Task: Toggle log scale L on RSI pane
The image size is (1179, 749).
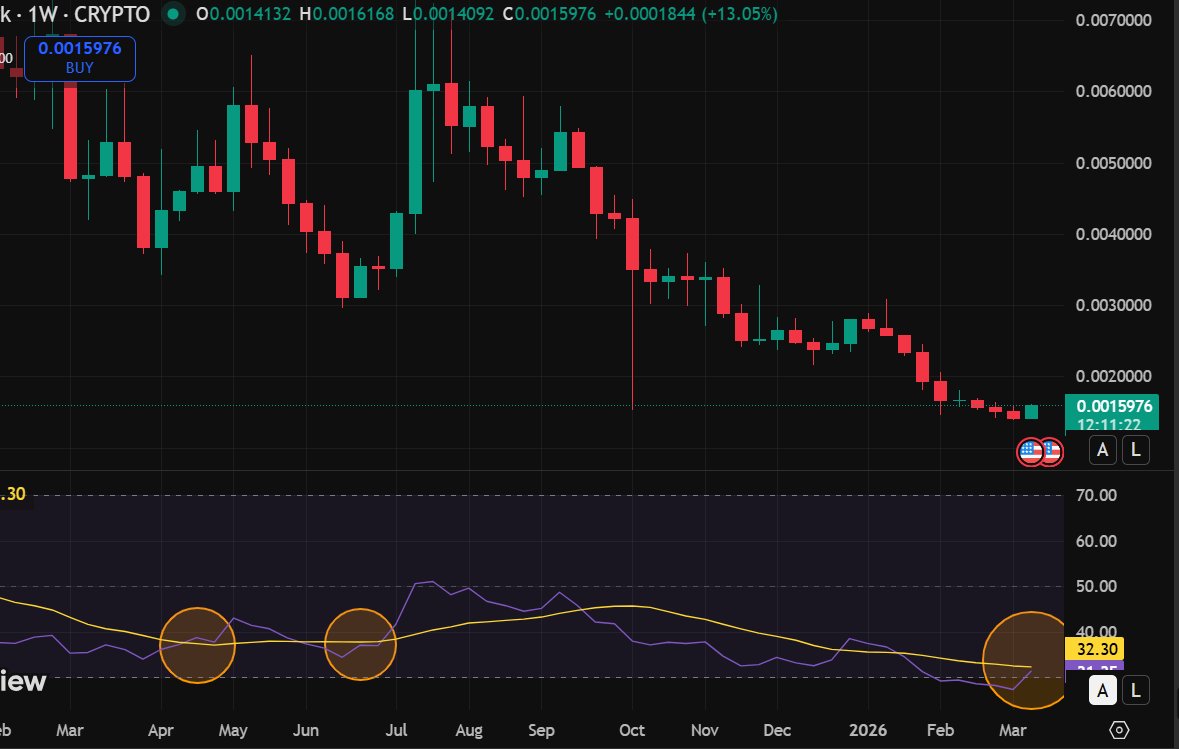Action: (x=1136, y=690)
